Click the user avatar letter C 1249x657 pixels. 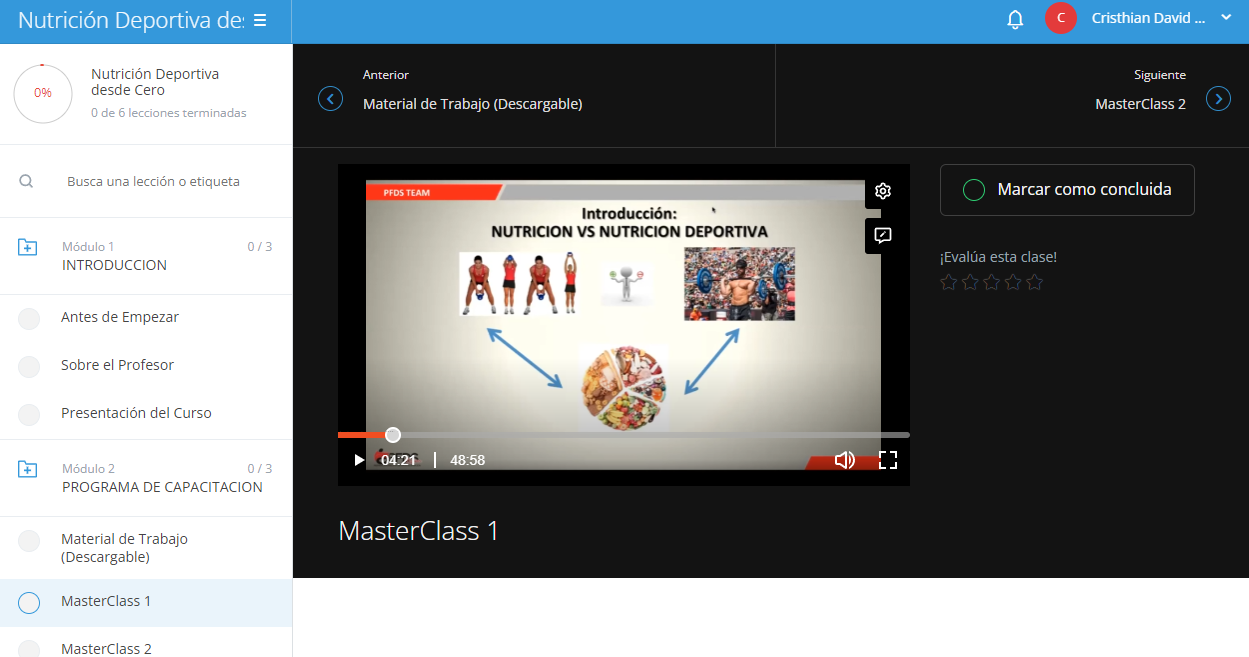pyautogui.click(x=1060, y=18)
